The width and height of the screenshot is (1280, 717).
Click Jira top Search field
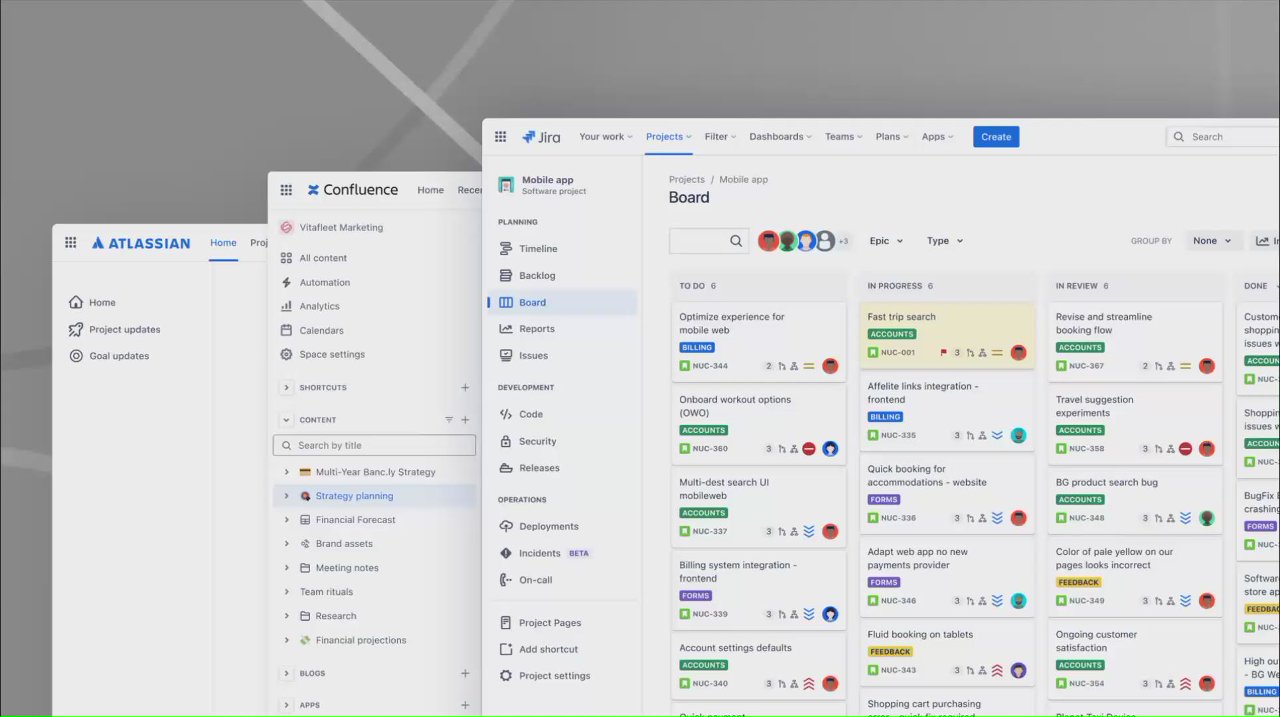pyautogui.click(x=1223, y=137)
